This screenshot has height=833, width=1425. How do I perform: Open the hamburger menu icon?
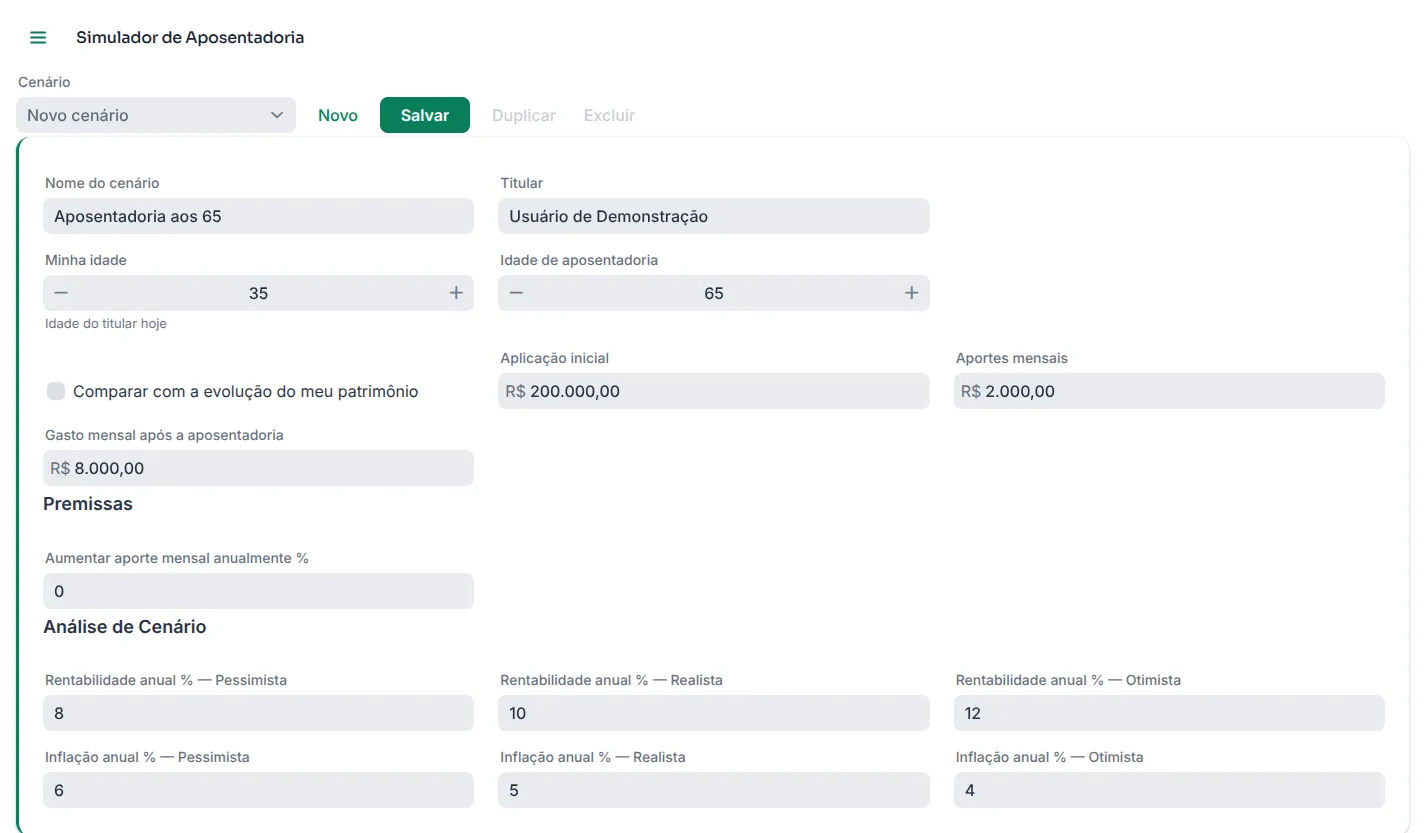[38, 38]
